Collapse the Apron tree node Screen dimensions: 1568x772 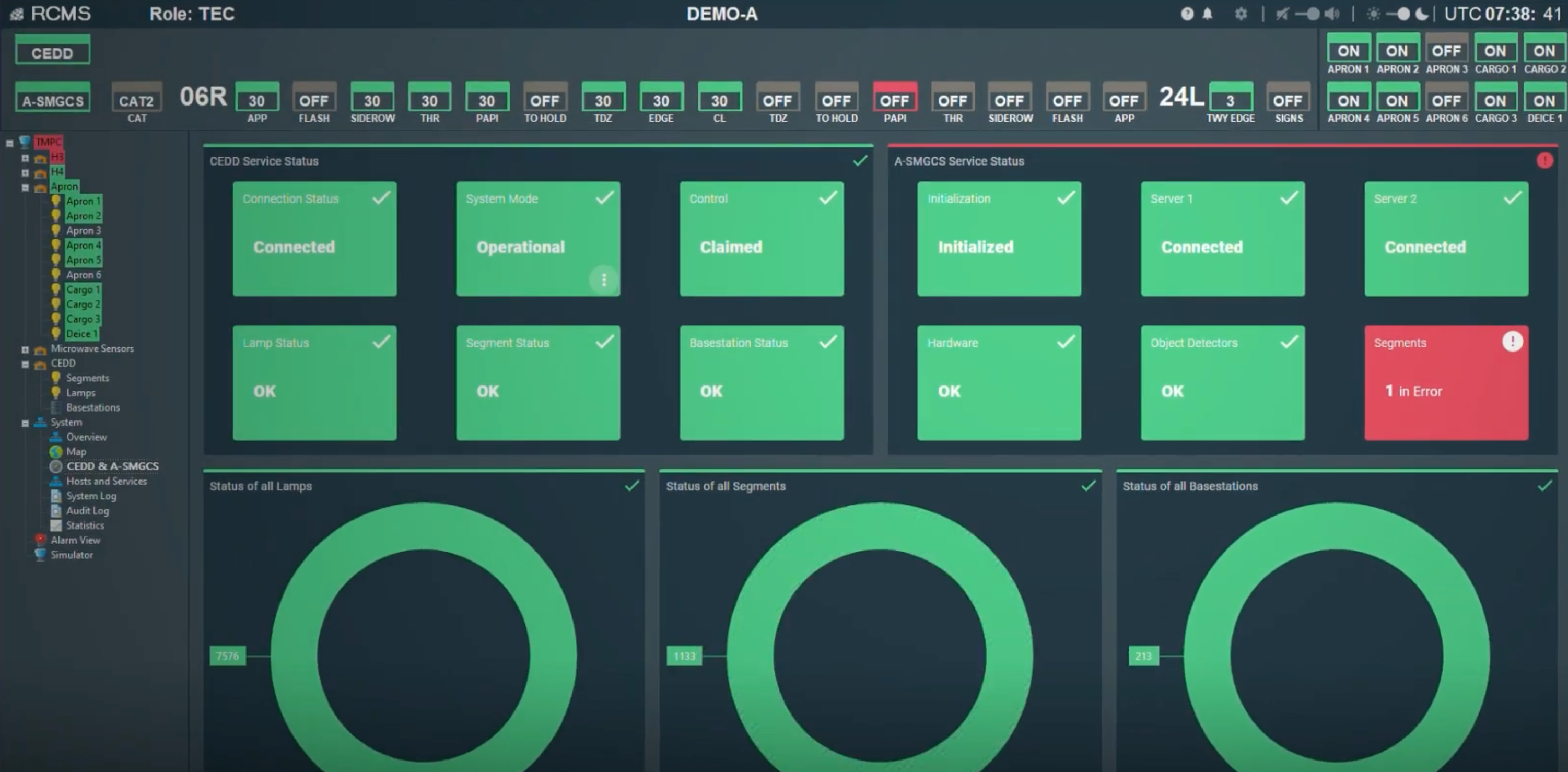click(x=25, y=188)
